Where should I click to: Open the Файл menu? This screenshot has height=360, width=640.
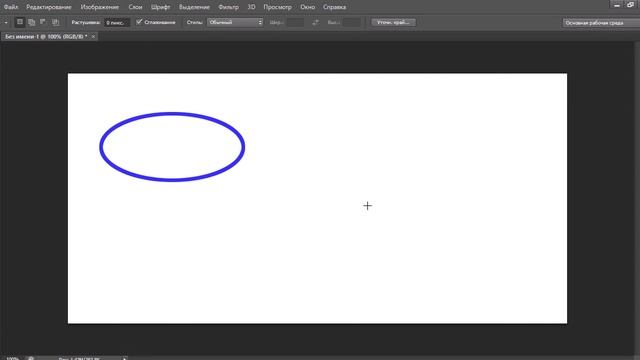click(11, 7)
